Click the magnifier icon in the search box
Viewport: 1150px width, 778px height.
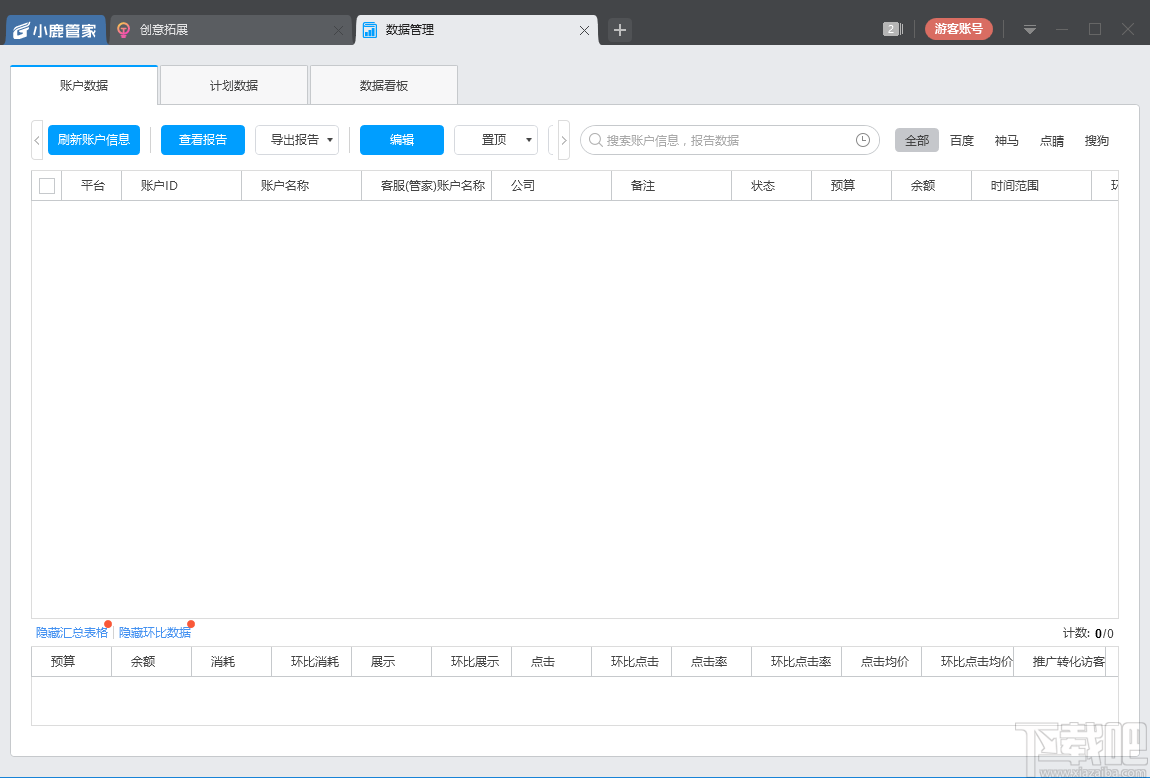[597, 140]
